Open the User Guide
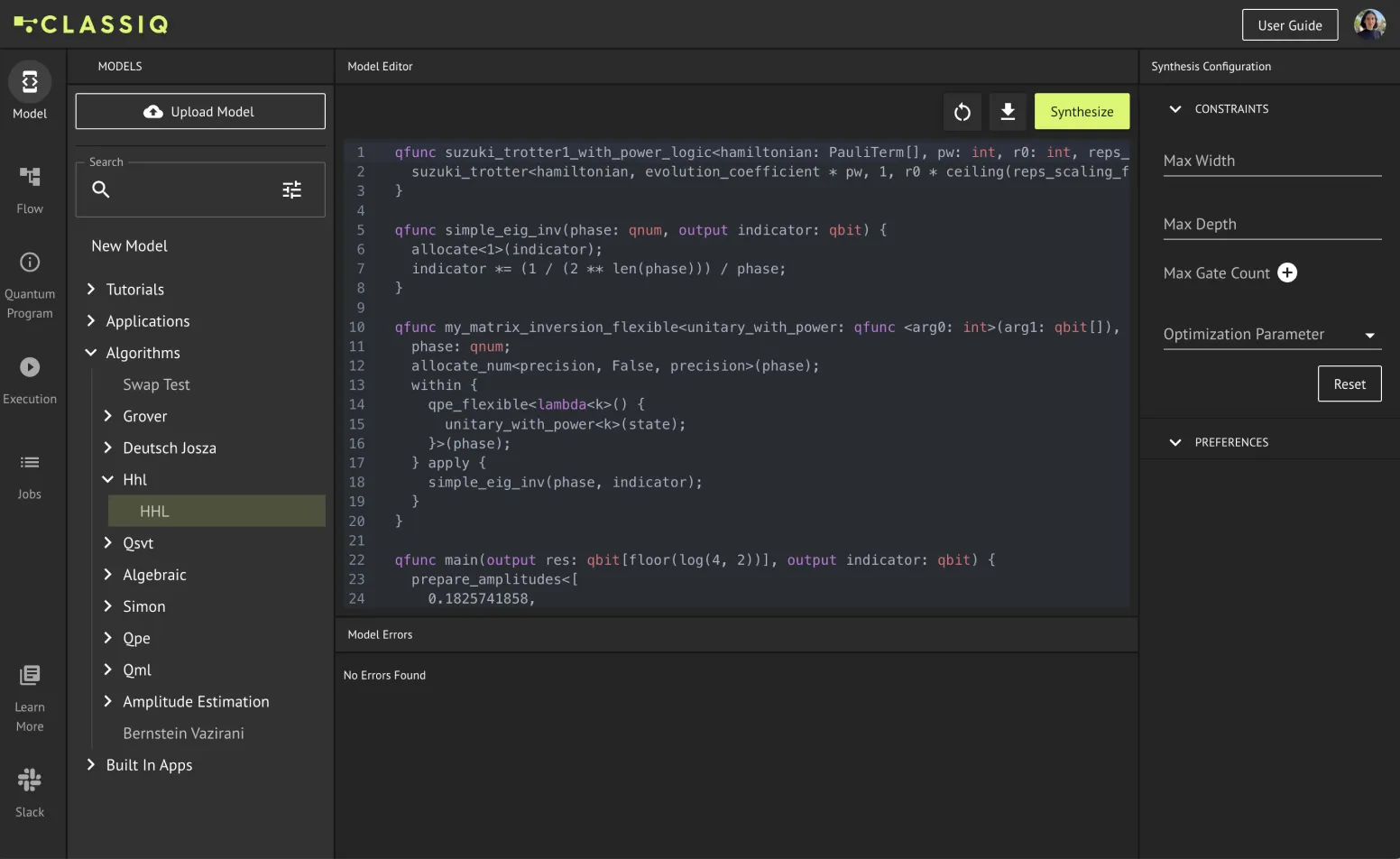Image resolution: width=1400 pixels, height=859 pixels. (1289, 25)
